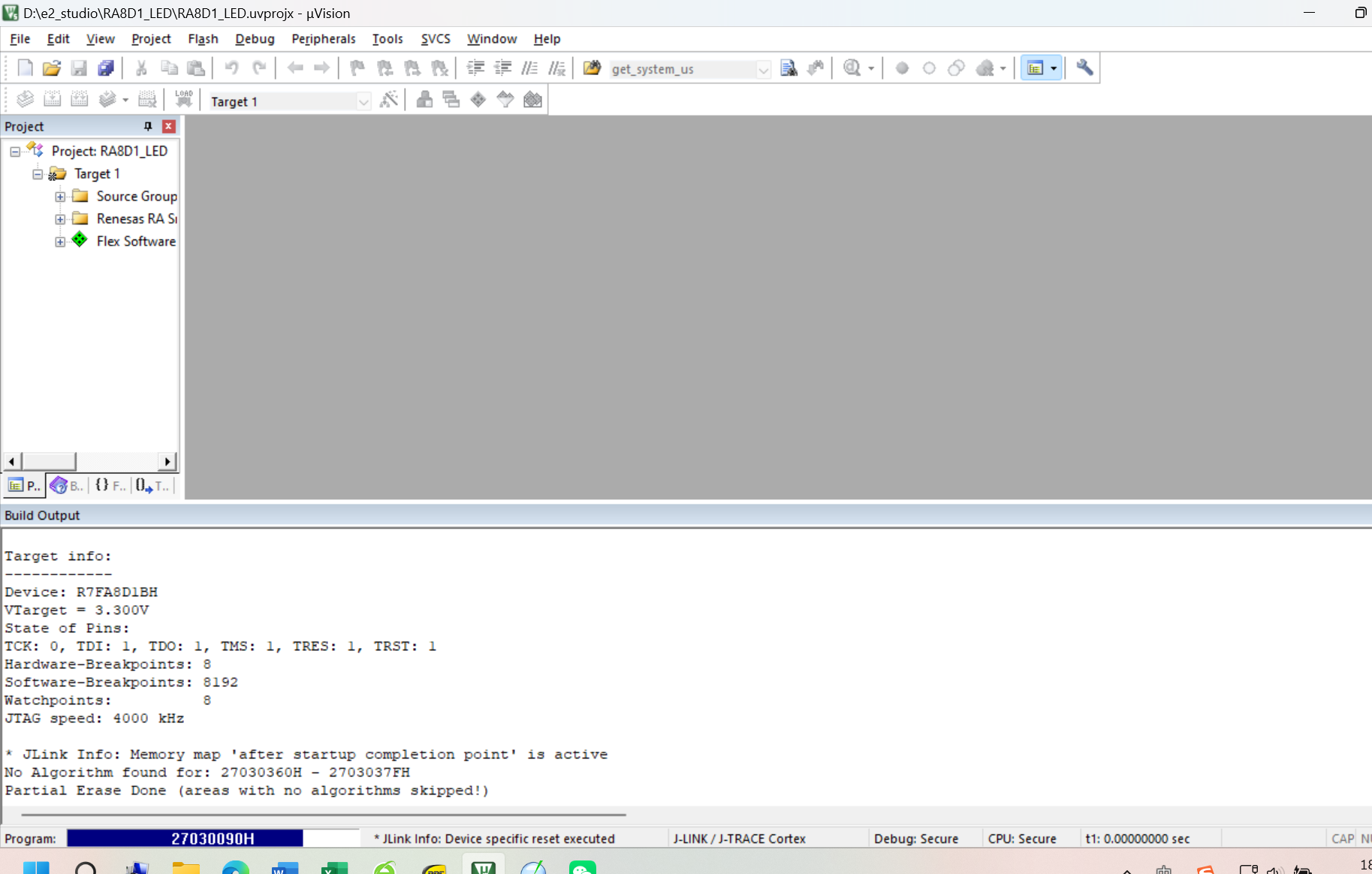Screen dimensions: 1372x874
Task: Open the get_system_us find dropdown
Action: (763, 69)
